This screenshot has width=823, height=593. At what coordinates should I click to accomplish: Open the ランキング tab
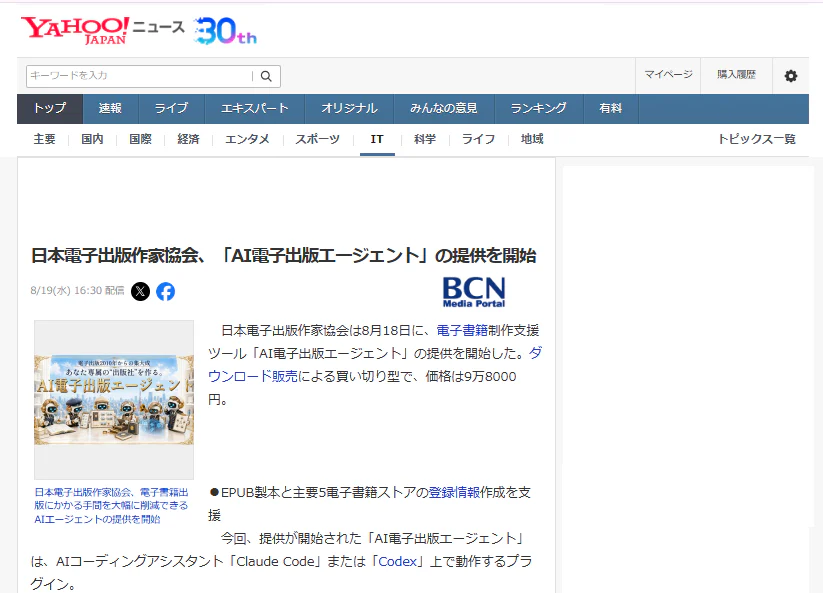(539, 109)
